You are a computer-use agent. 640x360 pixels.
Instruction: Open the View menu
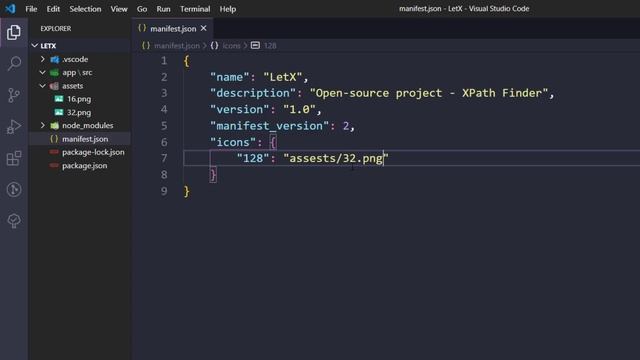click(x=119, y=9)
